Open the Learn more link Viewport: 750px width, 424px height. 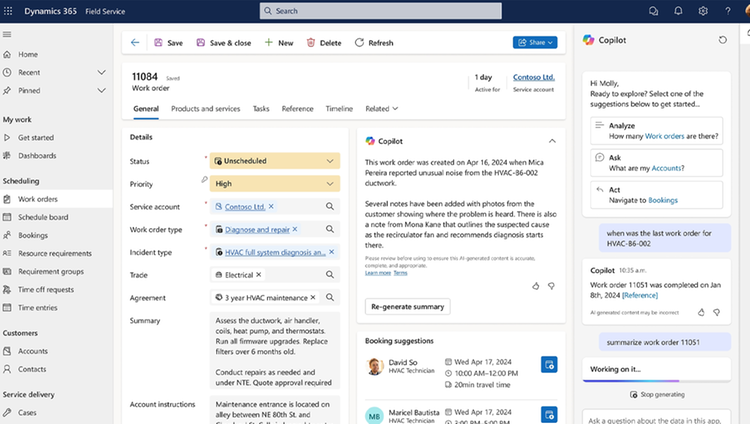(x=378, y=273)
